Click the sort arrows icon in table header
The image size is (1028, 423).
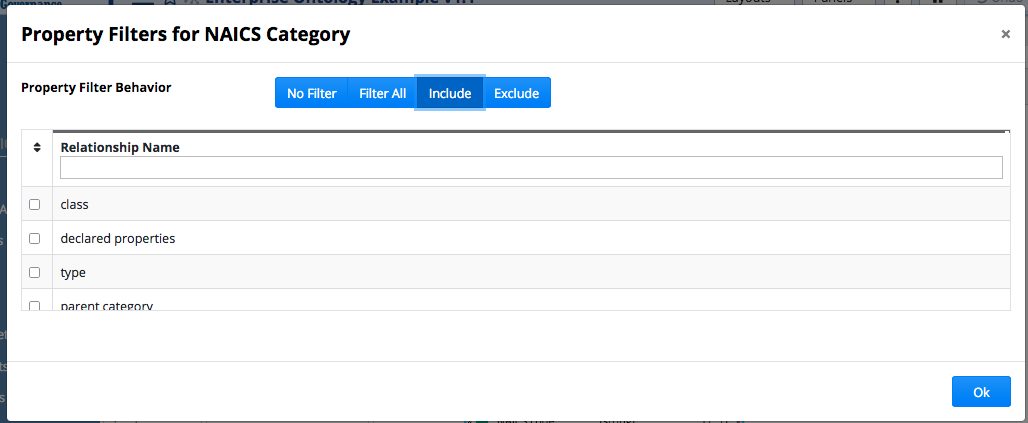click(x=37, y=147)
